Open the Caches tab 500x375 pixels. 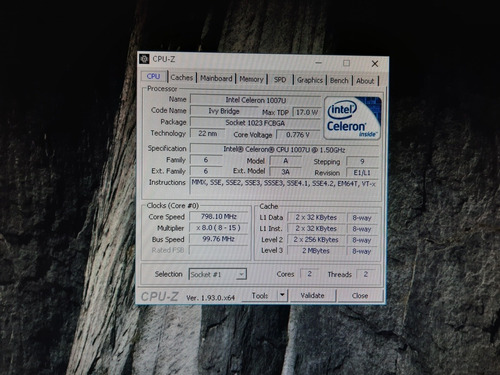182,78
